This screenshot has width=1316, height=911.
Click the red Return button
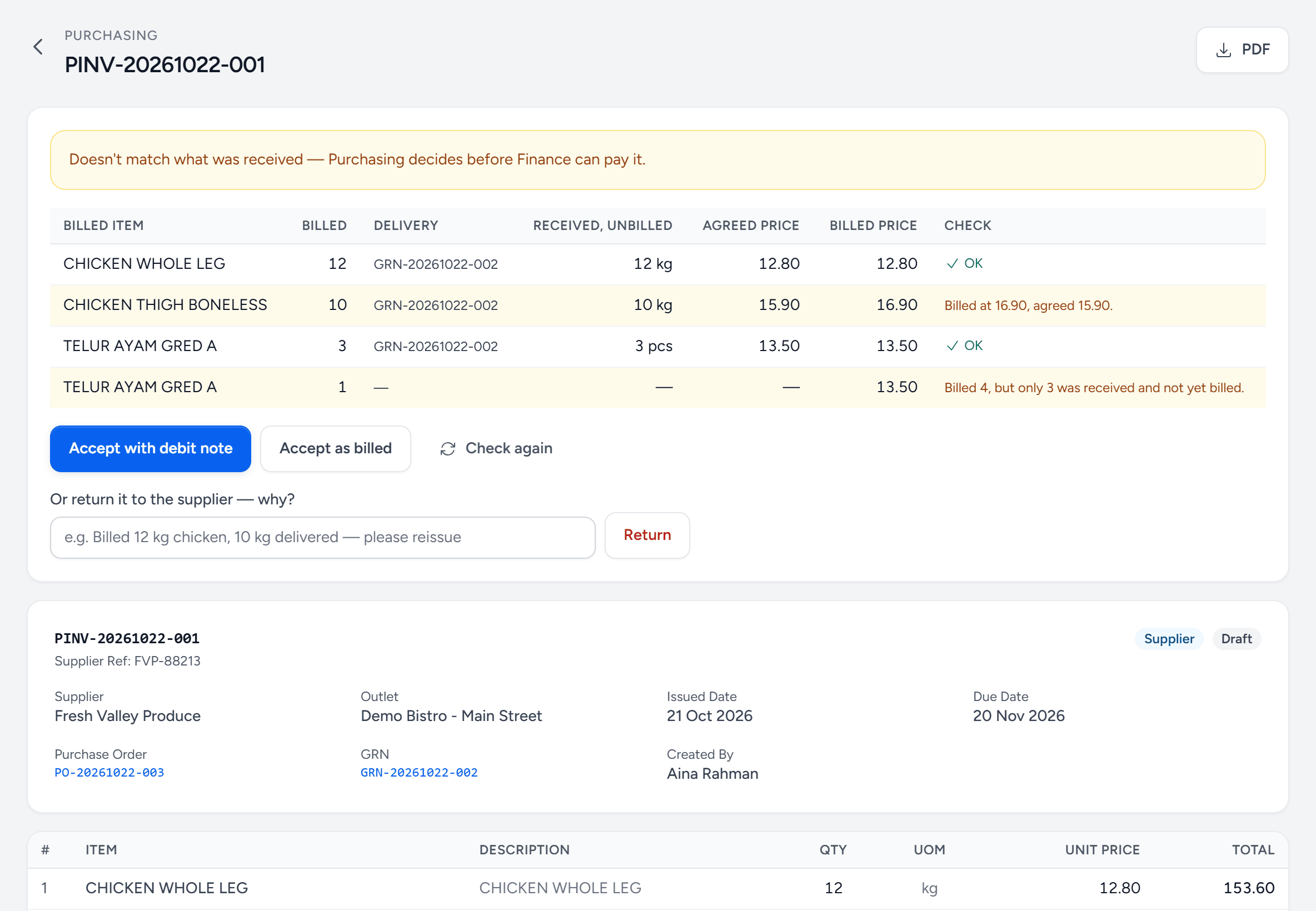(647, 535)
